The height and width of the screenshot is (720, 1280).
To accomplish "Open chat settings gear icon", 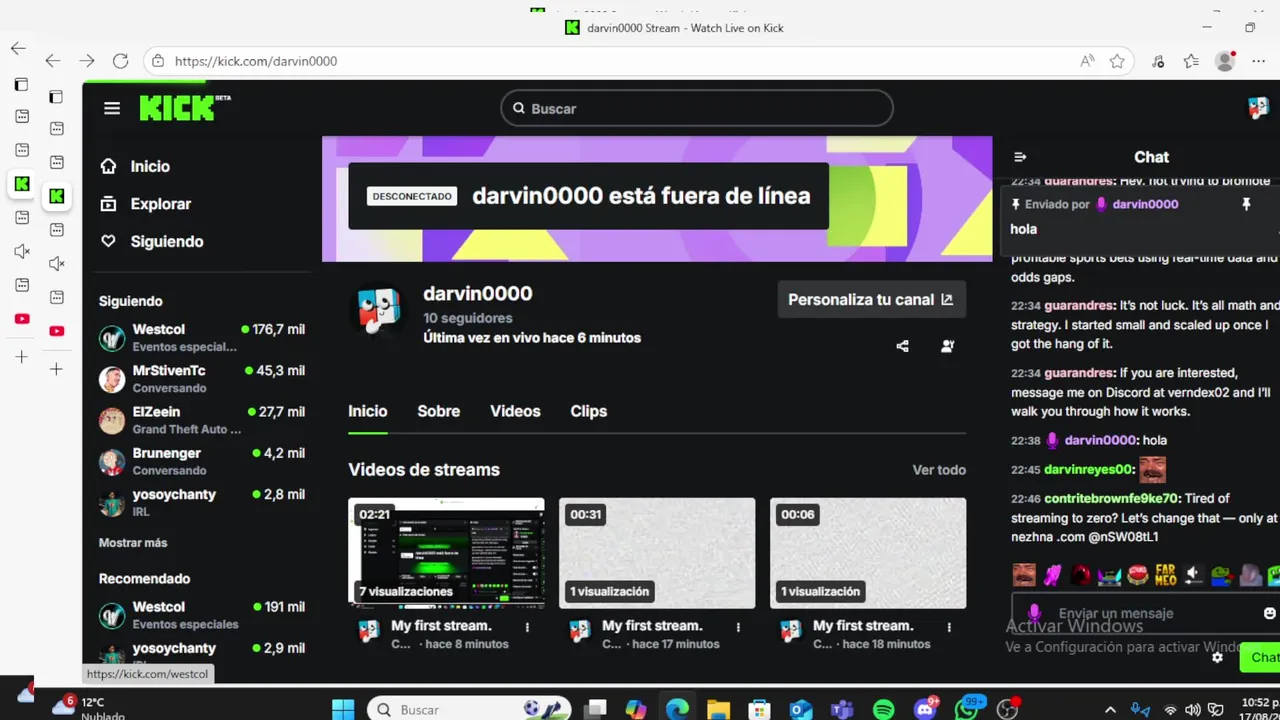I will pyautogui.click(x=1217, y=657).
